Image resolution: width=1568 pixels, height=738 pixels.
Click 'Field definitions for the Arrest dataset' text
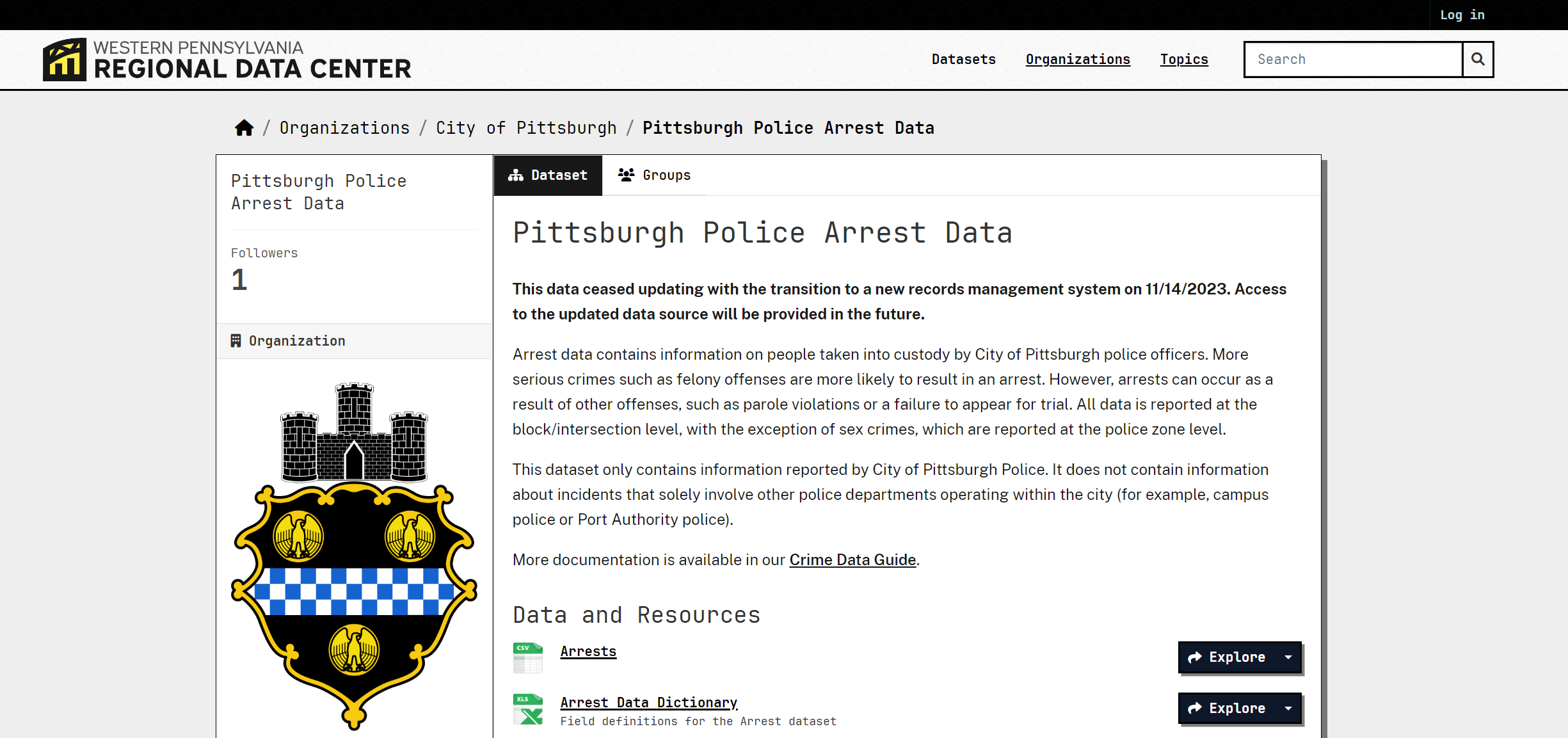tap(698, 721)
